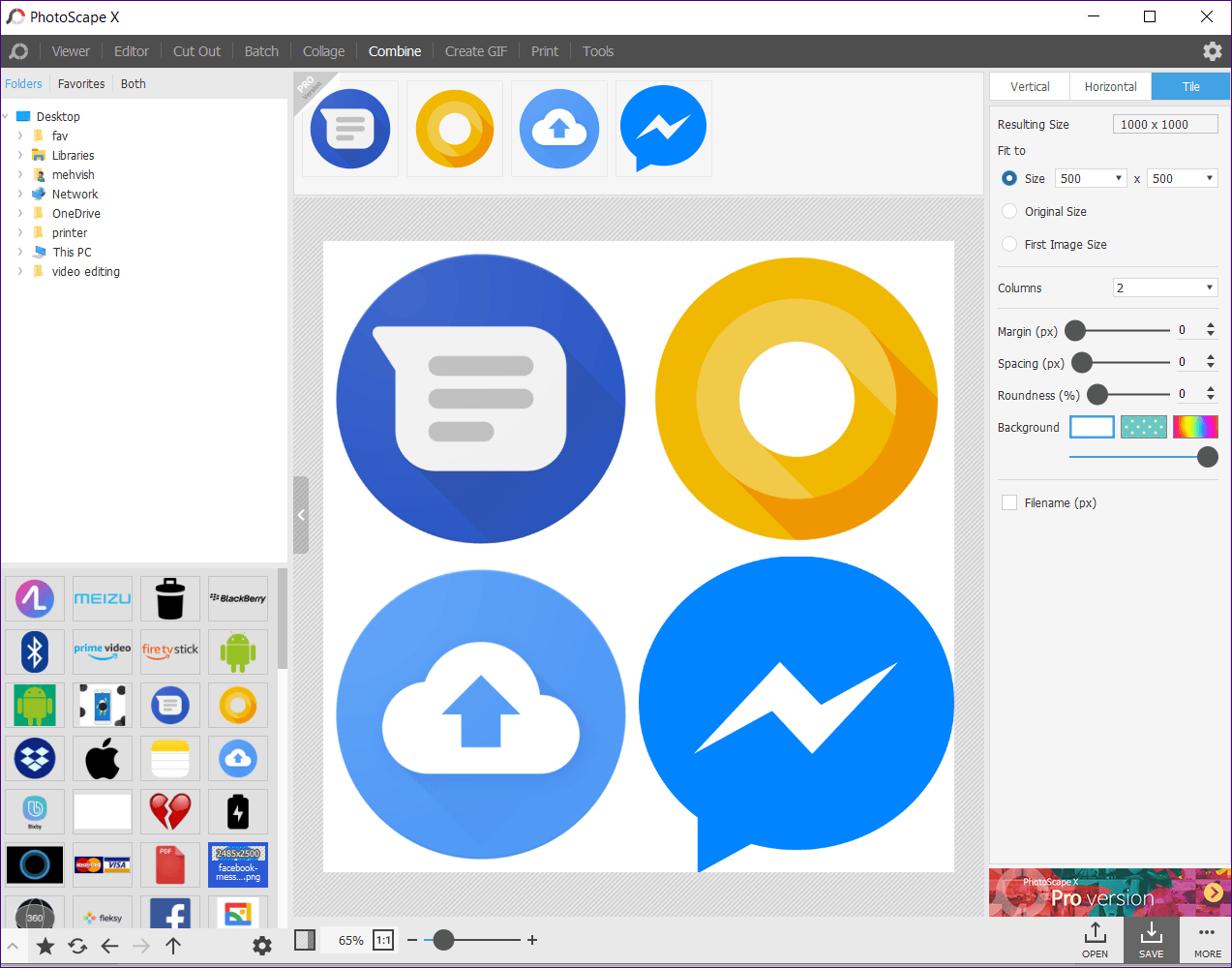Screen dimensions: 1232x968
Task: Switch to the Editor tab
Action: (x=132, y=51)
